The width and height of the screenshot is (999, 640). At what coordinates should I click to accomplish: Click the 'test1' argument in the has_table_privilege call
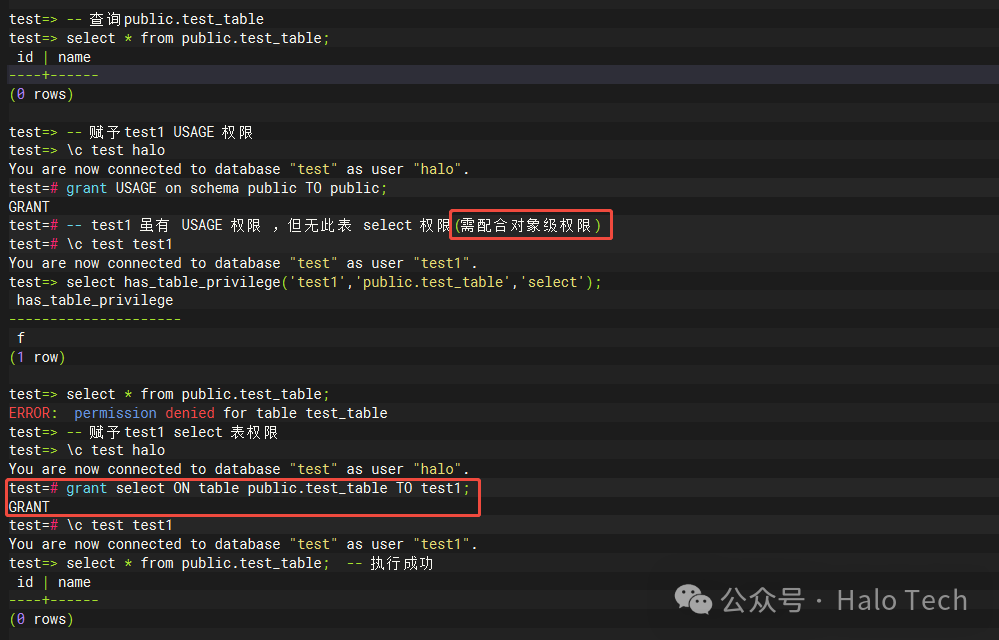(x=317, y=282)
